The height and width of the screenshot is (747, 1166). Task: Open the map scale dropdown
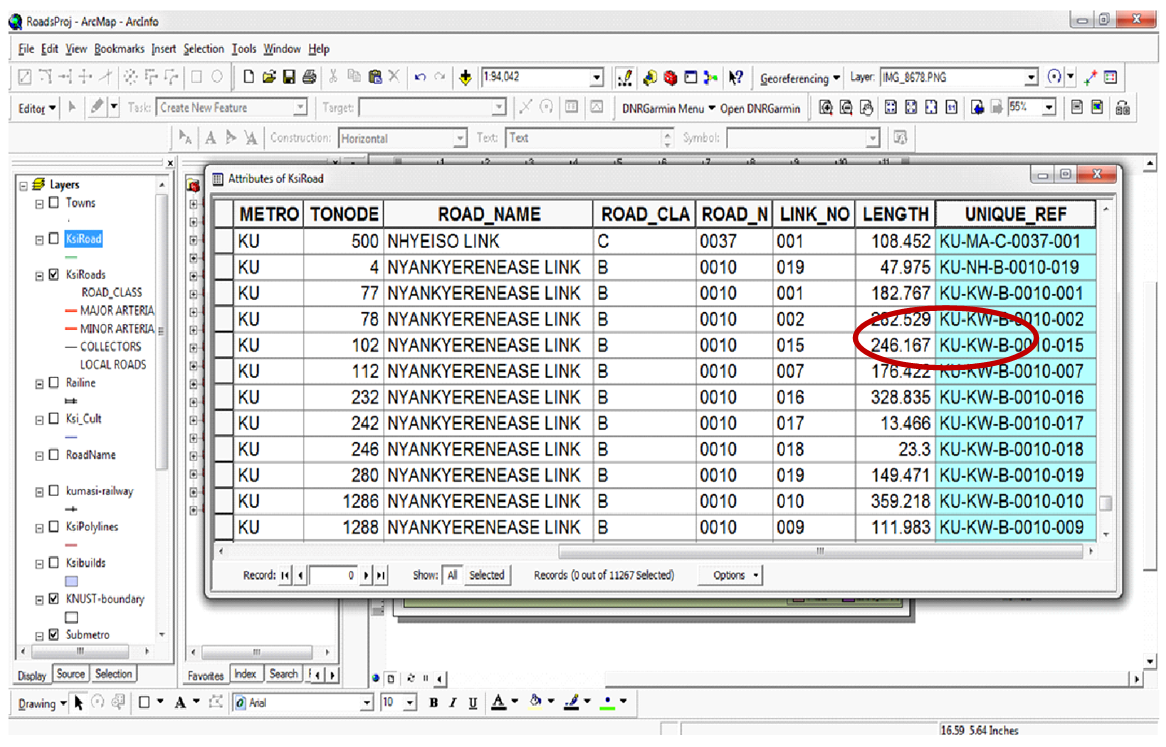[597, 78]
